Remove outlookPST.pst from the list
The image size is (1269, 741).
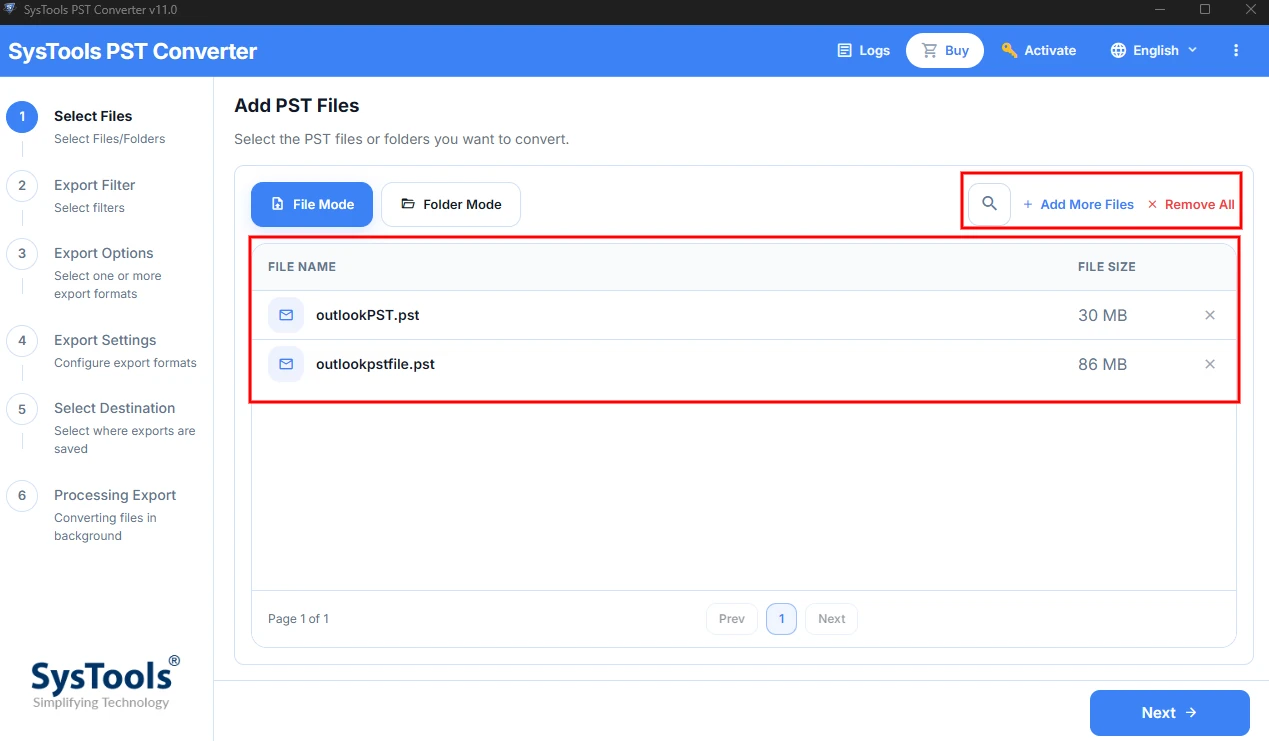(1210, 315)
